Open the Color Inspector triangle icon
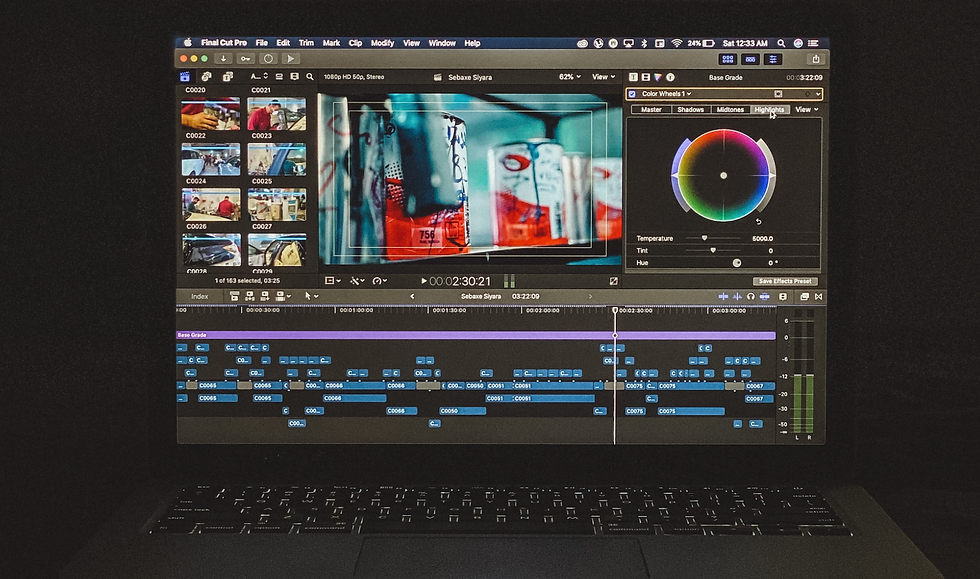 (658, 78)
